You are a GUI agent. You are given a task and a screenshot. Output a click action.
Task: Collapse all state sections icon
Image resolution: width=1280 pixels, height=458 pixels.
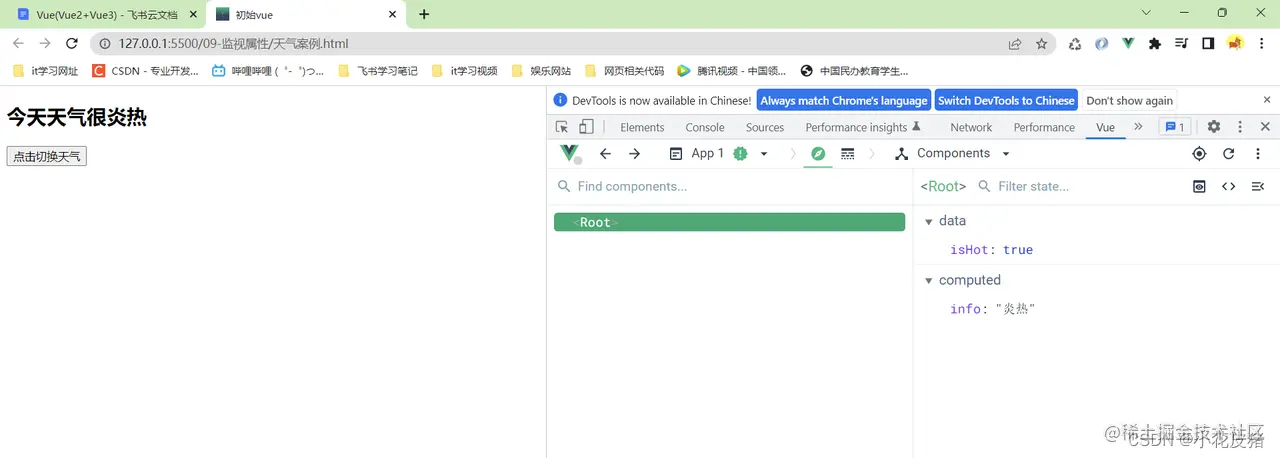[1258, 186]
